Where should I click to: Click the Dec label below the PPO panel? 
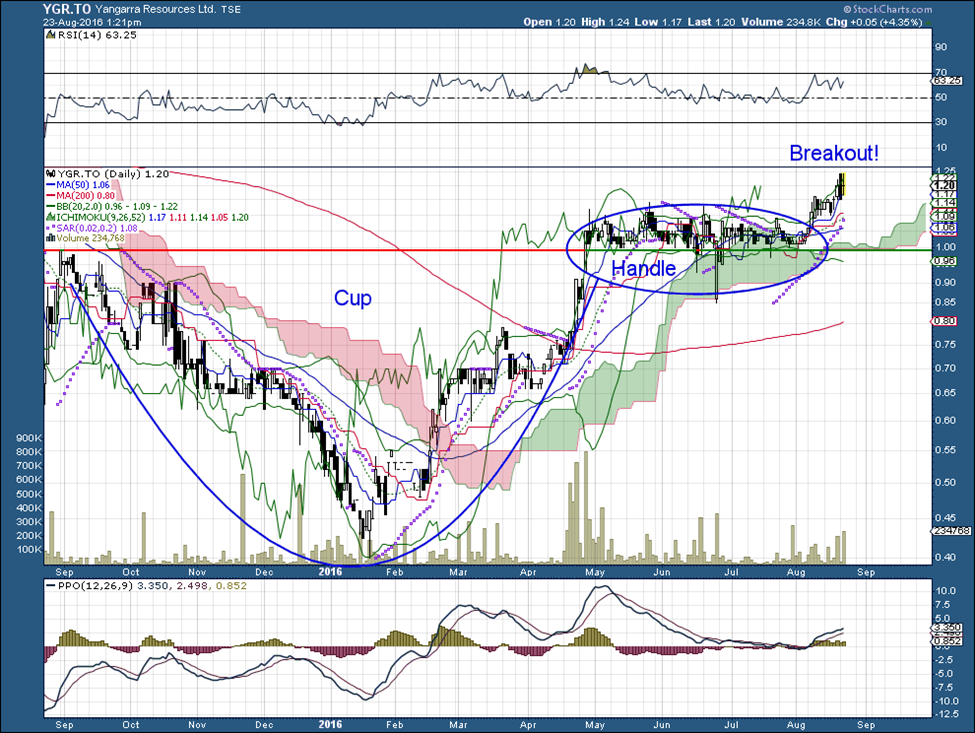coord(264,725)
